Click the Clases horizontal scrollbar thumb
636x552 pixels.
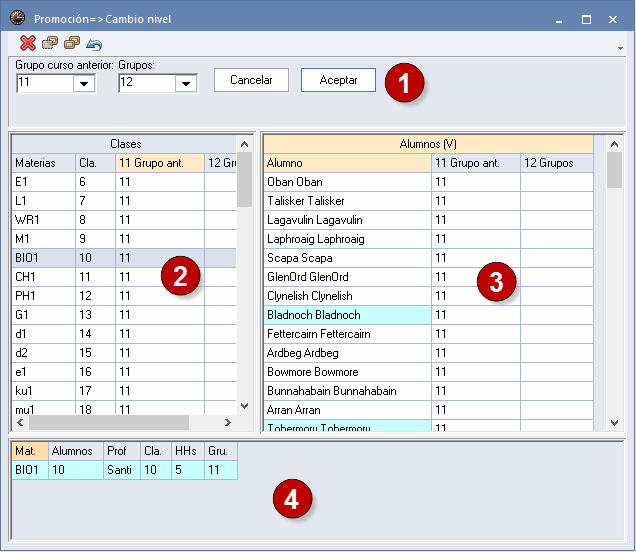pos(109,423)
